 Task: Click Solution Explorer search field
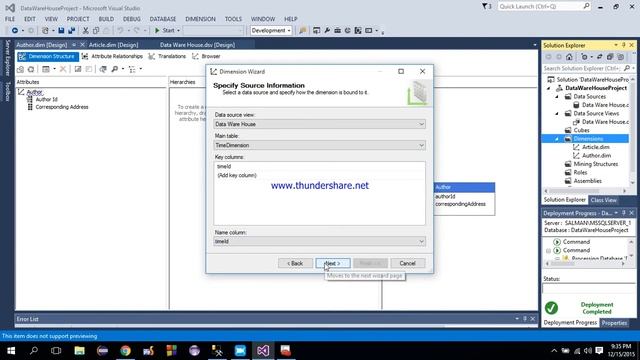tap(582, 68)
